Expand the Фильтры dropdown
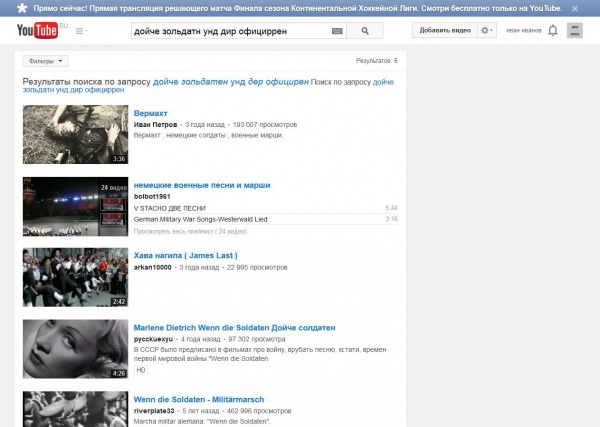Screen dimensions: 600x427 click(x=46, y=61)
